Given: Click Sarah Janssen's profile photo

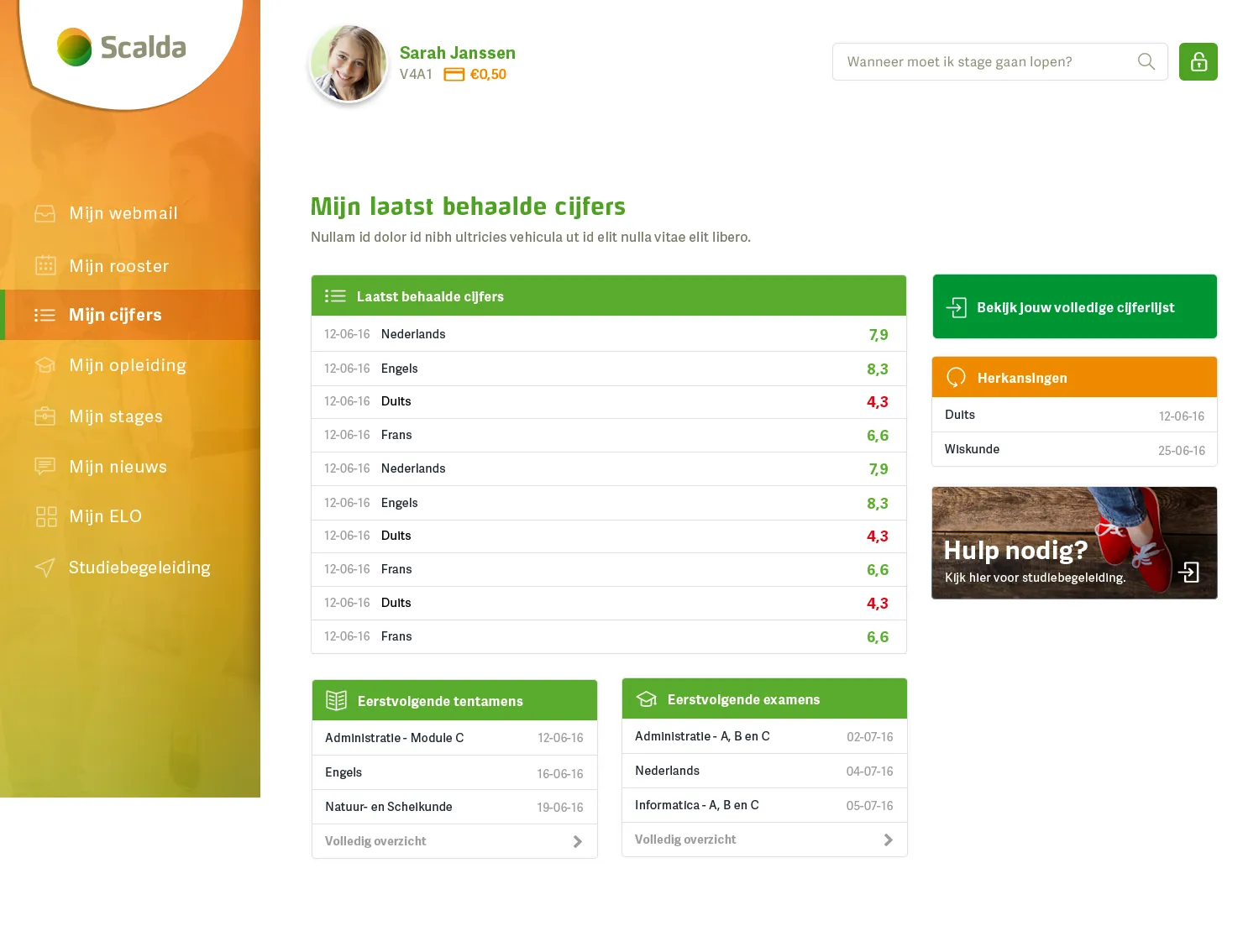Looking at the screenshot, I should pos(349,63).
